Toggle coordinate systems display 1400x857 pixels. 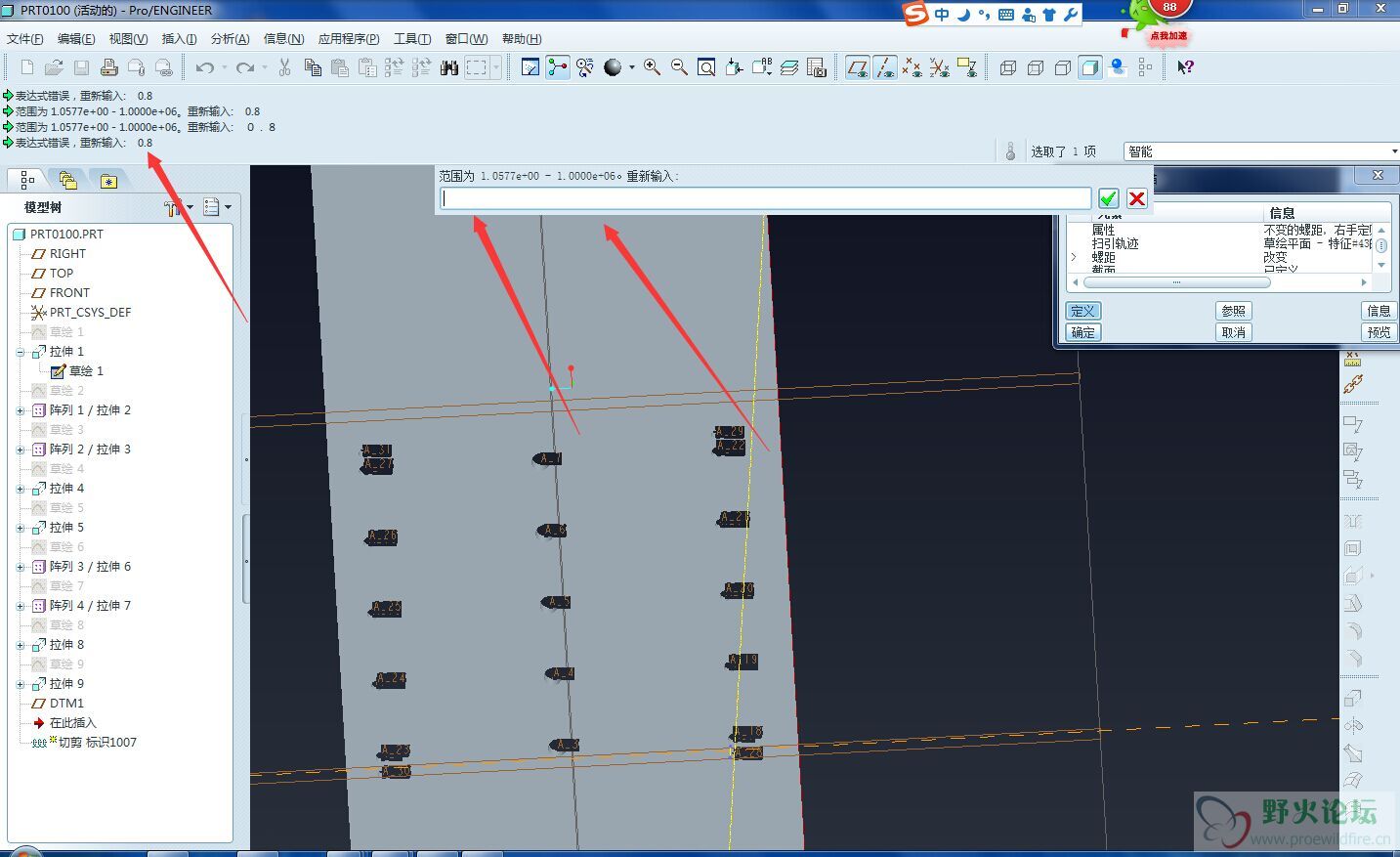click(x=939, y=67)
